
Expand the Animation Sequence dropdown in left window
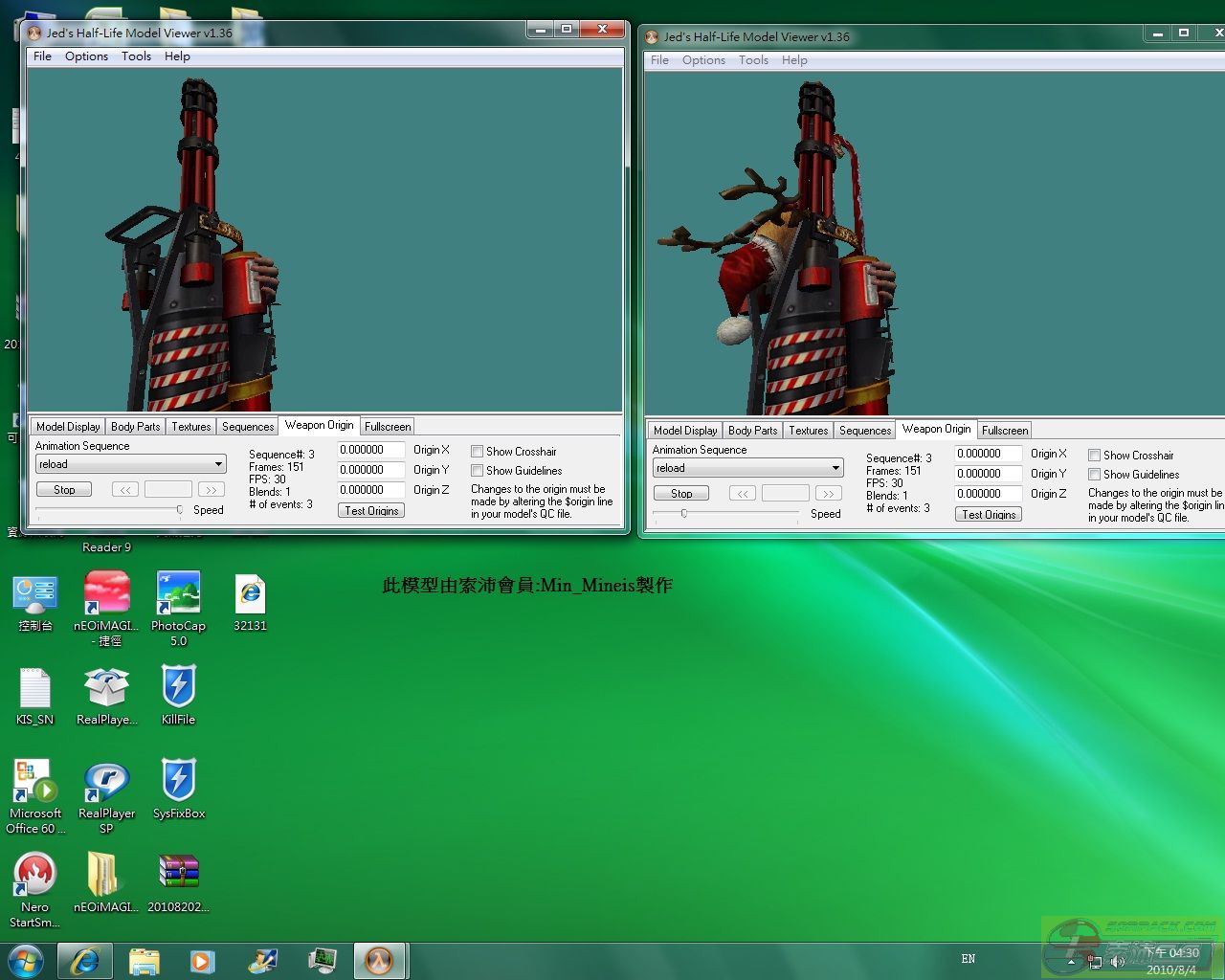218,464
